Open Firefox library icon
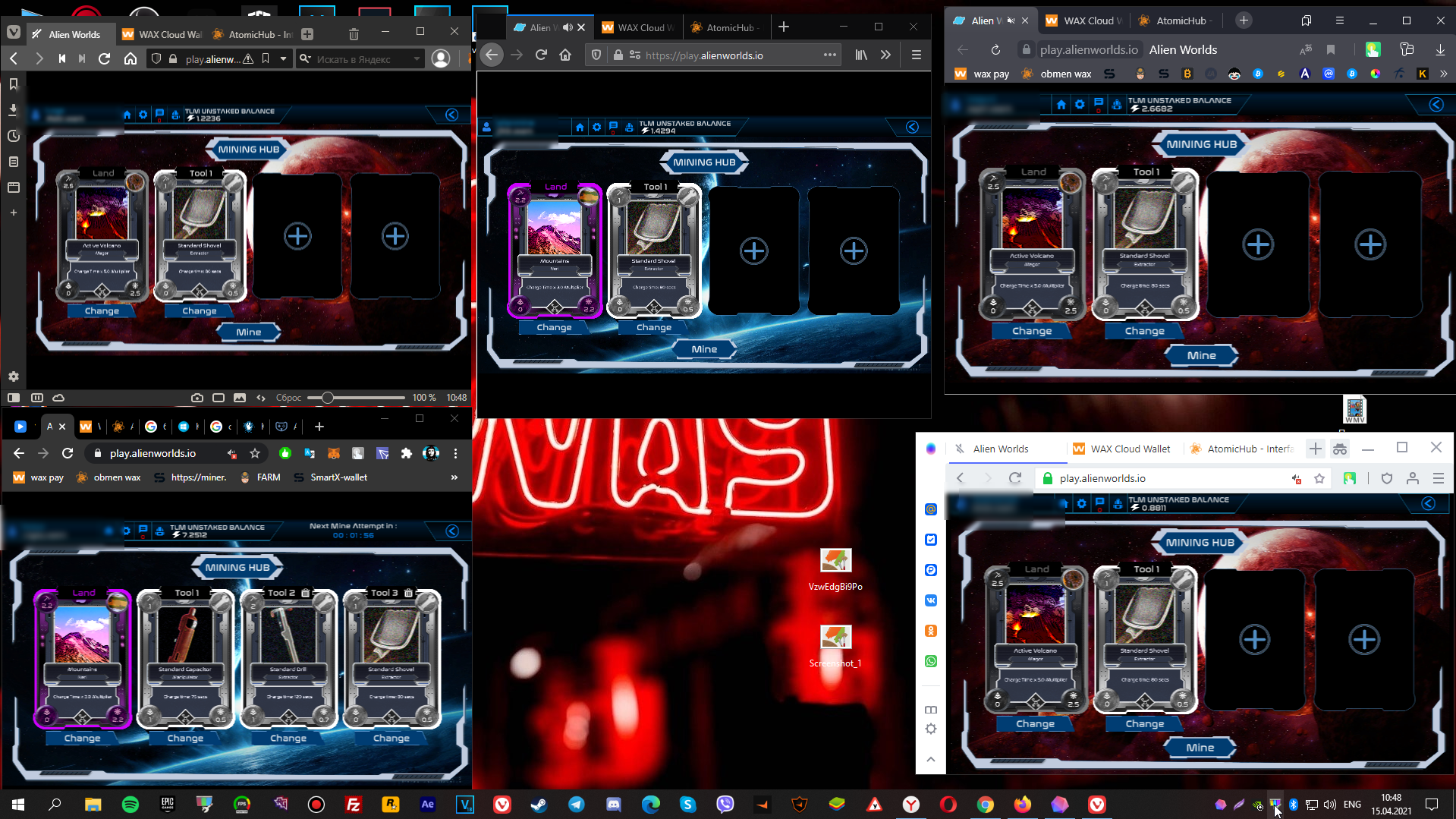 point(861,55)
